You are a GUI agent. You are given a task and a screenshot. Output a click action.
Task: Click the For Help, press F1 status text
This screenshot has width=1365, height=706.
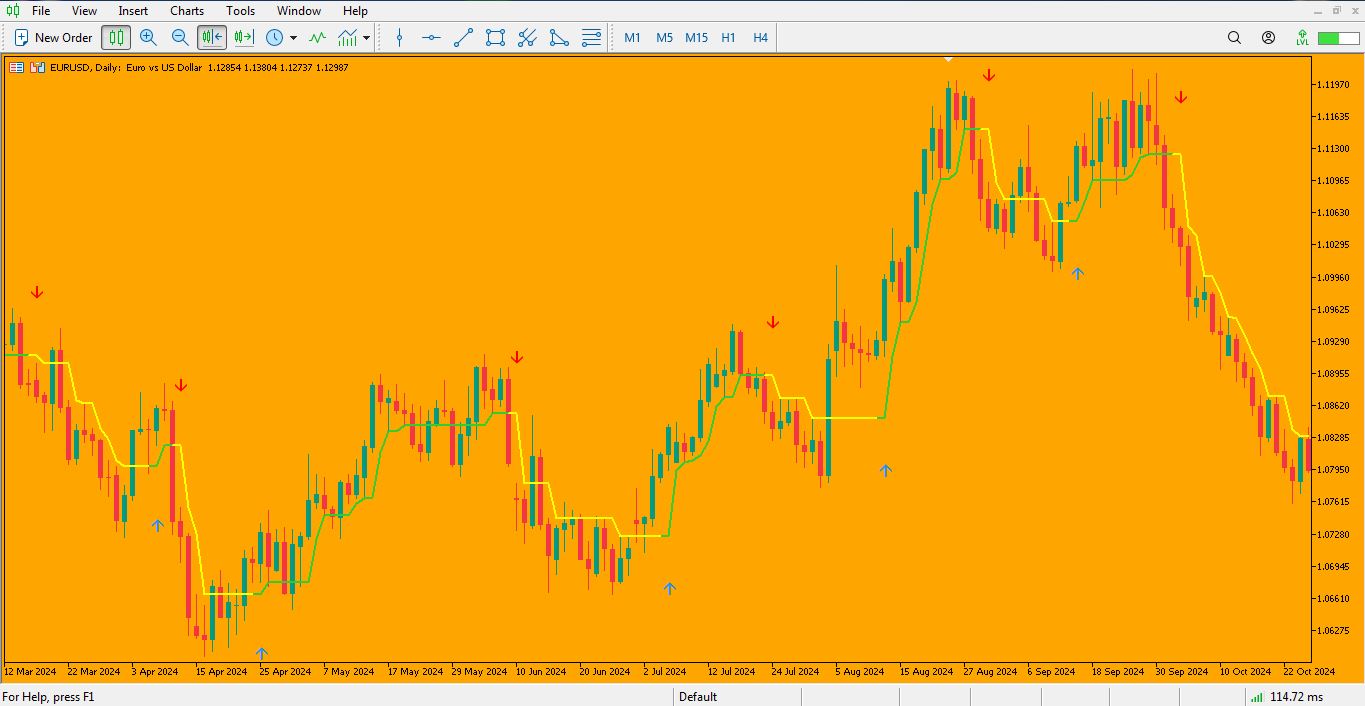coord(48,697)
